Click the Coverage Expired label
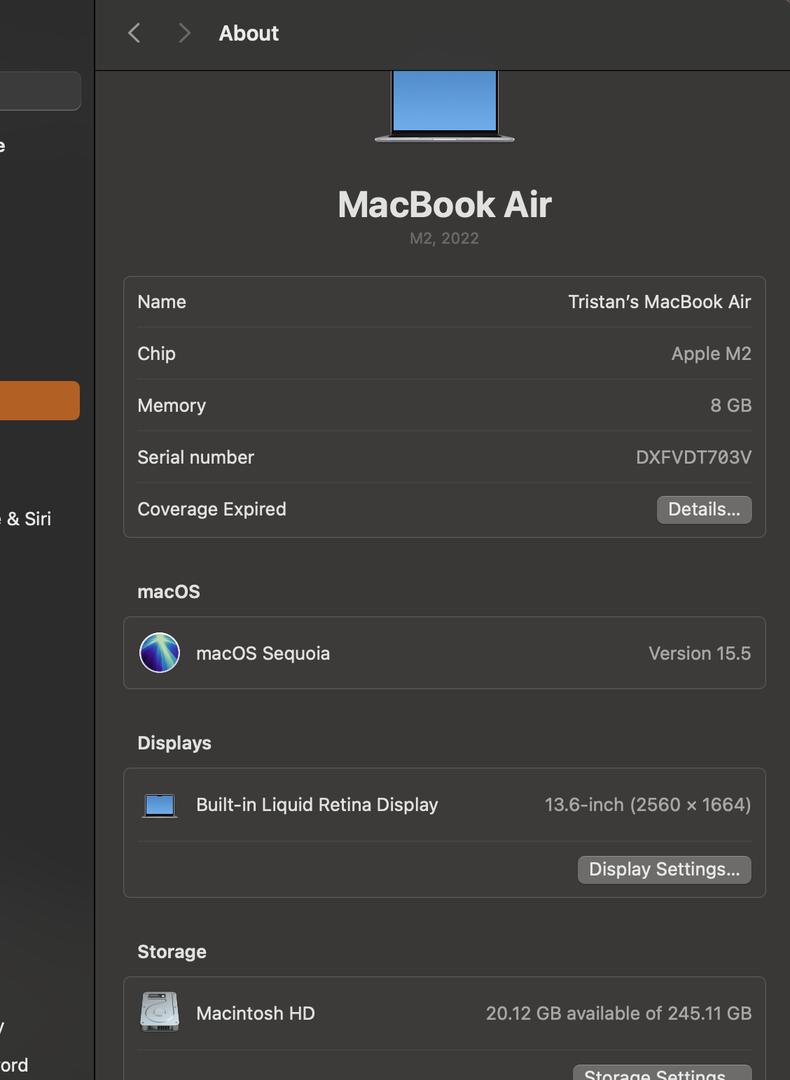The height and width of the screenshot is (1080, 790). click(212, 509)
